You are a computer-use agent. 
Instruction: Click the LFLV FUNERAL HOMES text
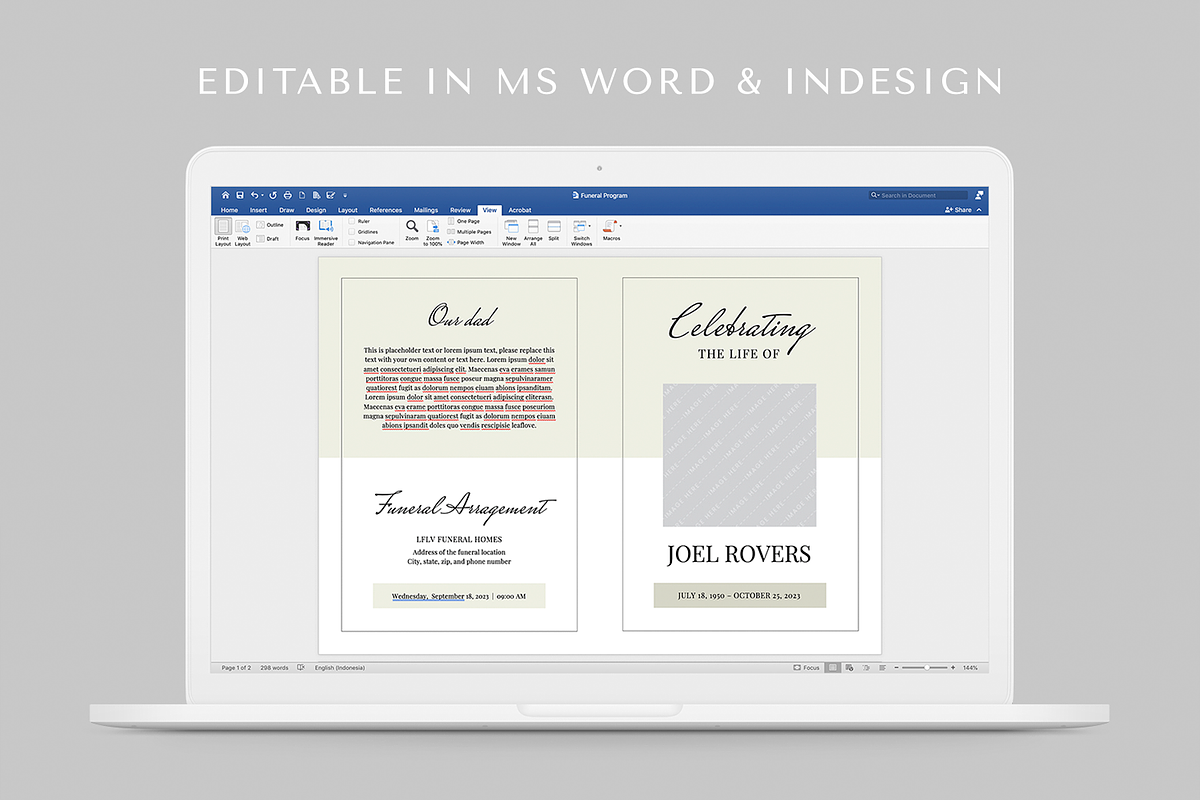tap(459, 540)
